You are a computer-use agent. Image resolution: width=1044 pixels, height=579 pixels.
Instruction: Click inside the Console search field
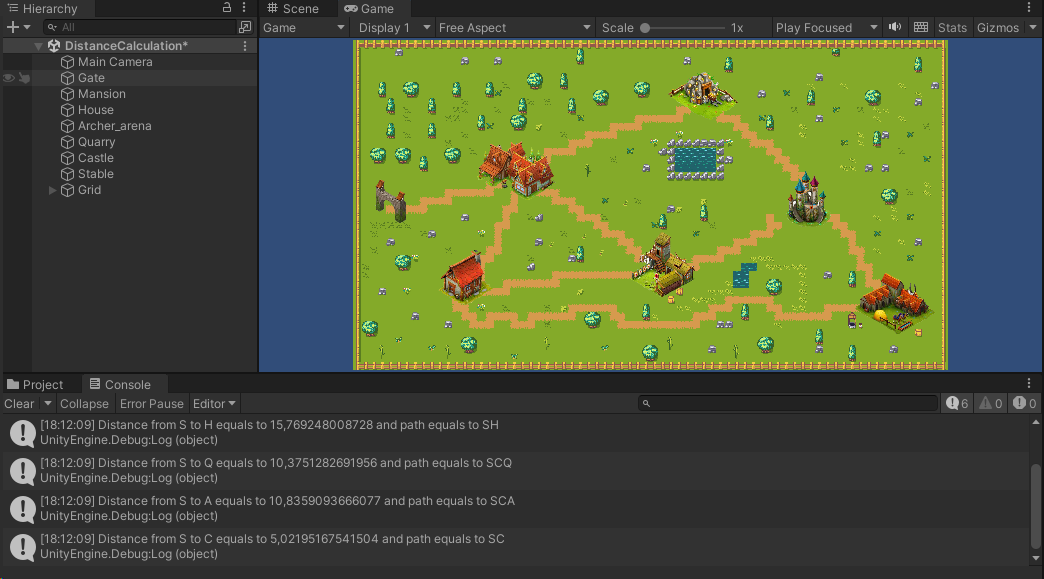pyautogui.click(x=790, y=403)
